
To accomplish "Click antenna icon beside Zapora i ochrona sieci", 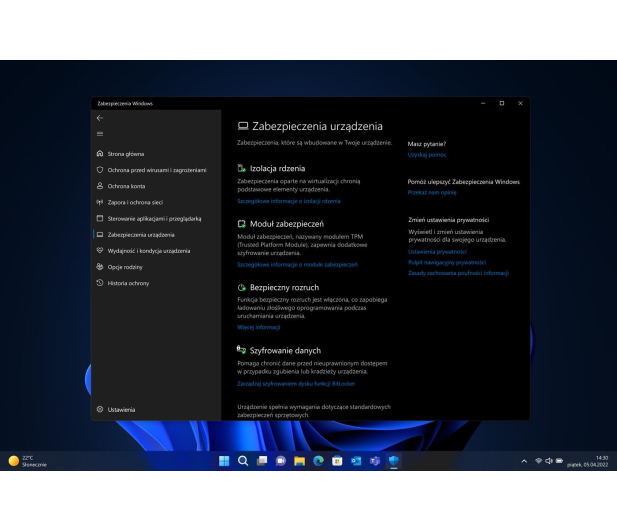I will coord(100,202).
